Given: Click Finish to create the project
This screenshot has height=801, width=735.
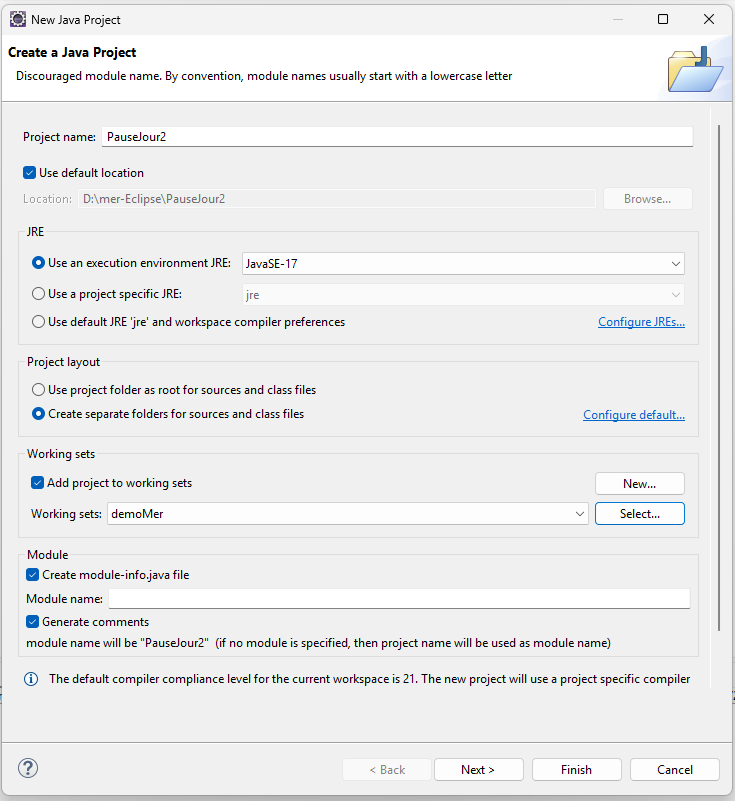Looking at the screenshot, I should pyautogui.click(x=576, y=769).
